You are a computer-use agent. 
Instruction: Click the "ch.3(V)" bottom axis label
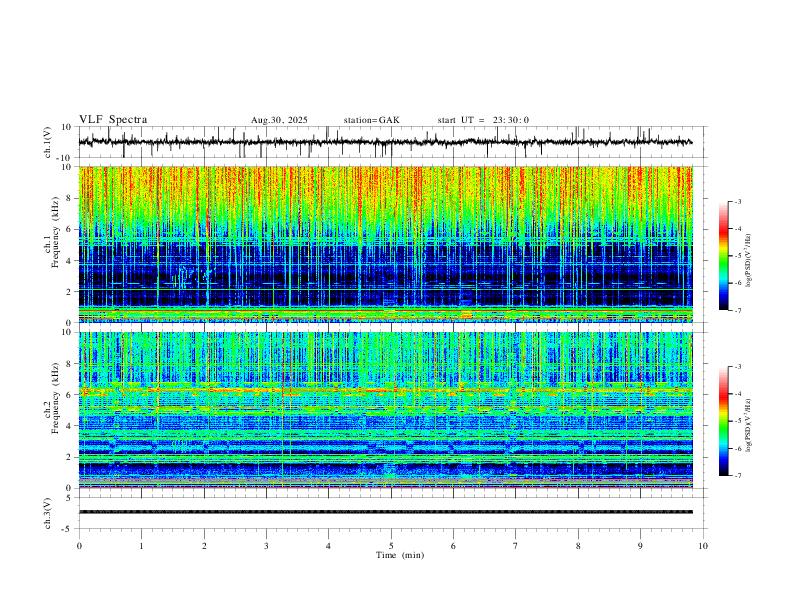tap(47, 513)
